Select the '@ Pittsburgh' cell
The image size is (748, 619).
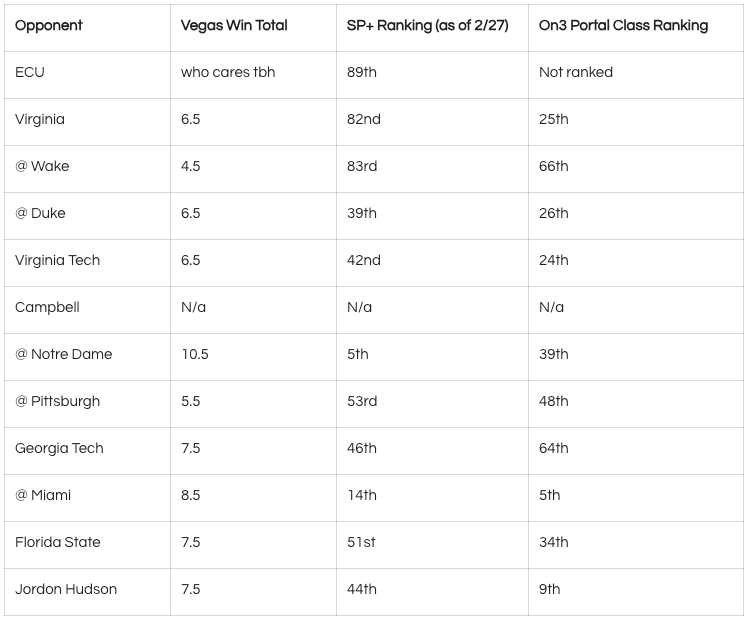pyautogui.click(x=87, y=404)
